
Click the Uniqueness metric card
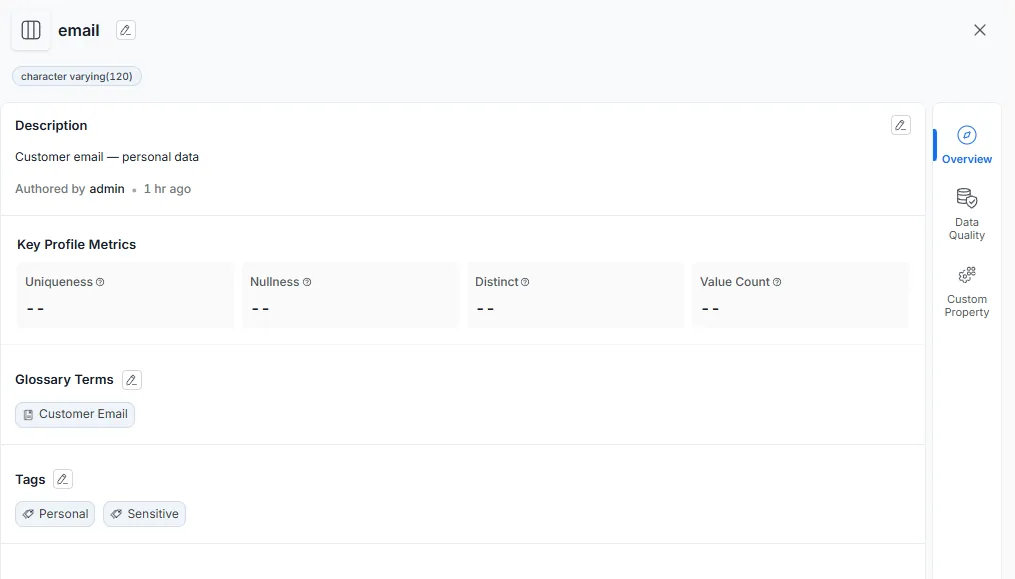pyautogui.click(x=125, y=295)
